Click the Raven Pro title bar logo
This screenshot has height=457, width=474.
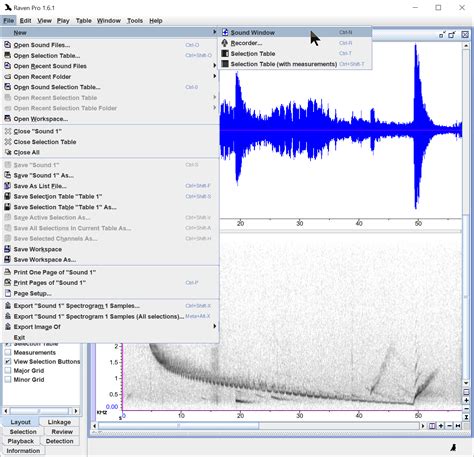pos(8,7)
